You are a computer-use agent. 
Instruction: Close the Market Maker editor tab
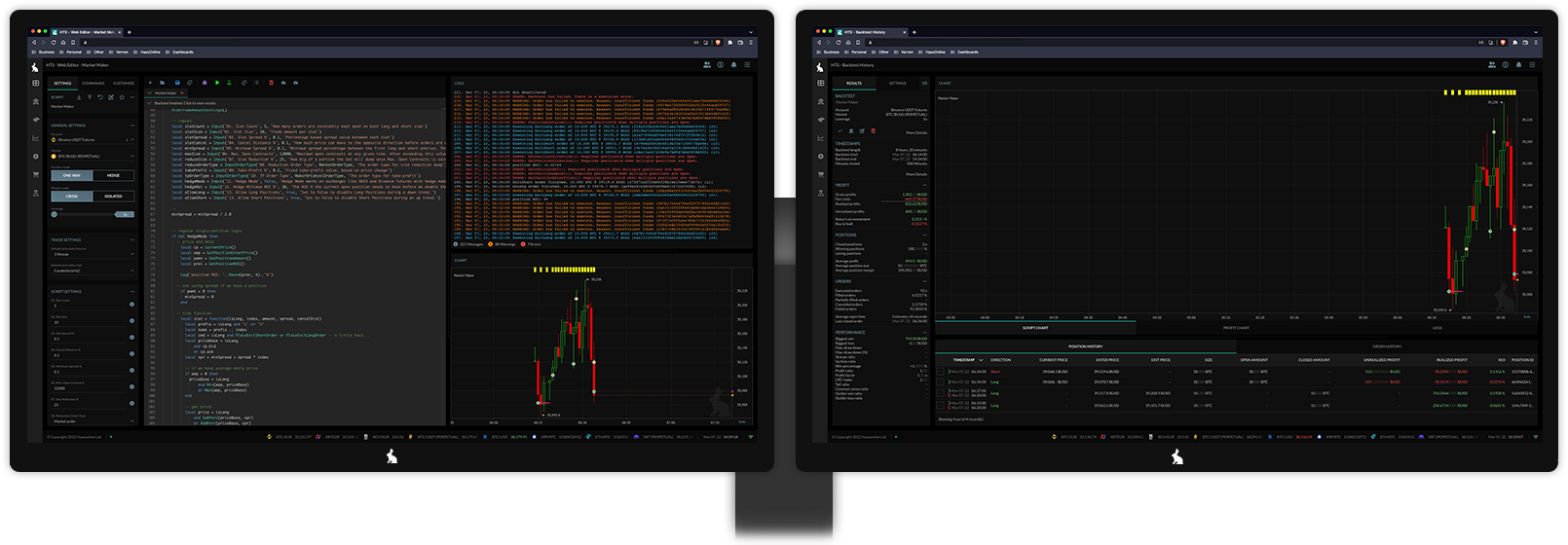coord(182,92)
